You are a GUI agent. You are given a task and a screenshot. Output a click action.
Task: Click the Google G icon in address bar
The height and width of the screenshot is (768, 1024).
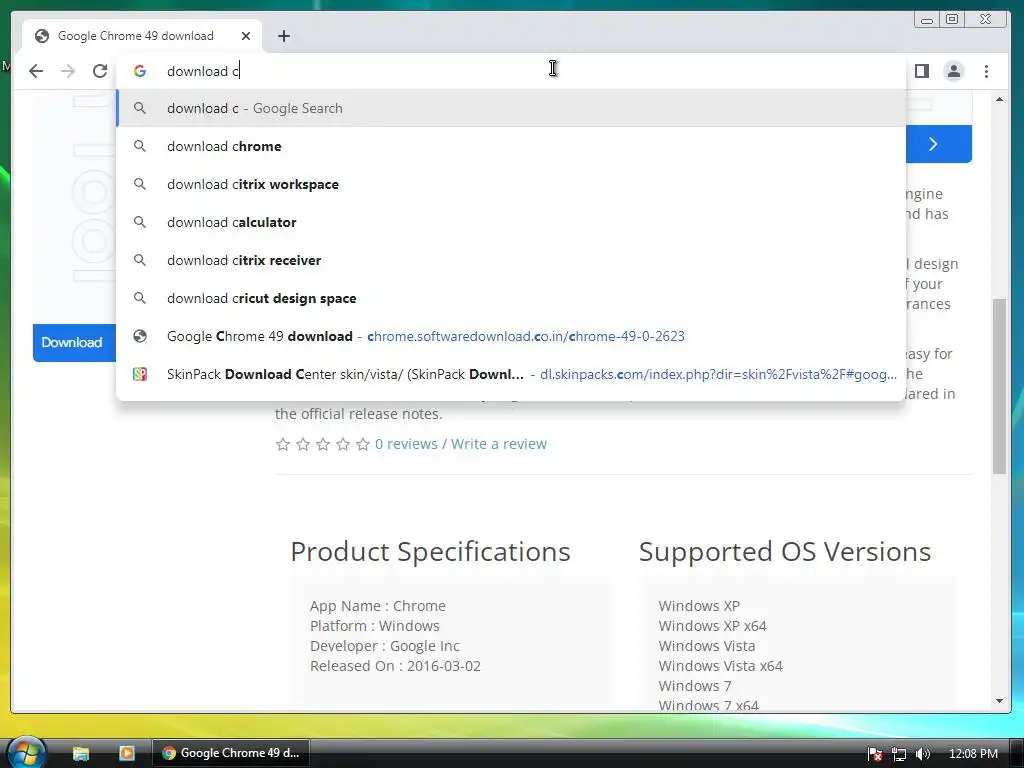[x=140, y=71]
